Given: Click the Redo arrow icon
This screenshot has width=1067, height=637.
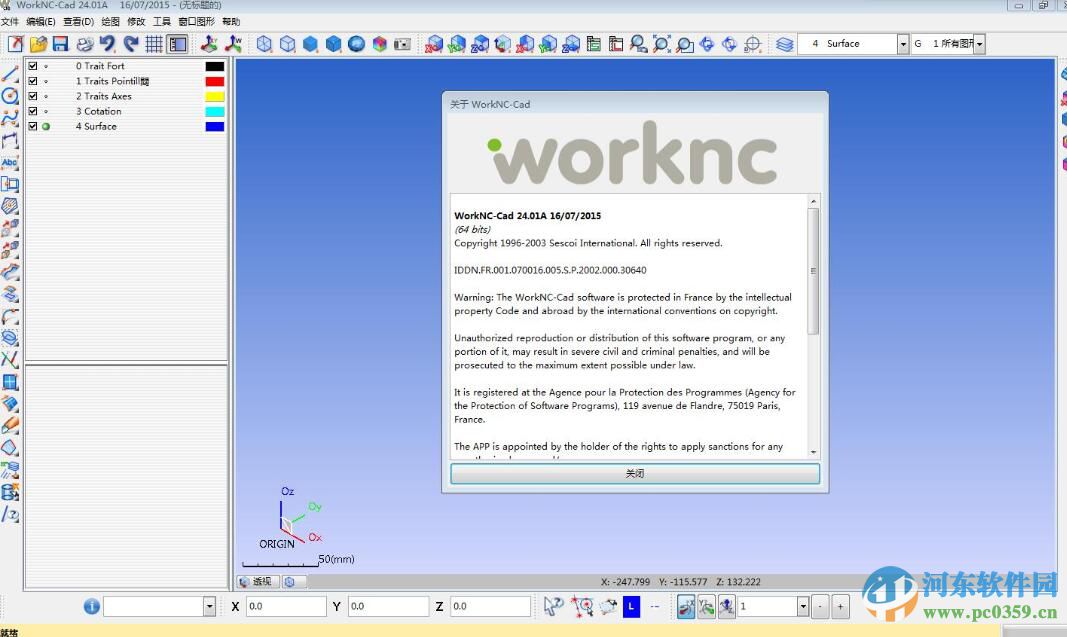Looking at the screenshot, I should click(128, 43).
